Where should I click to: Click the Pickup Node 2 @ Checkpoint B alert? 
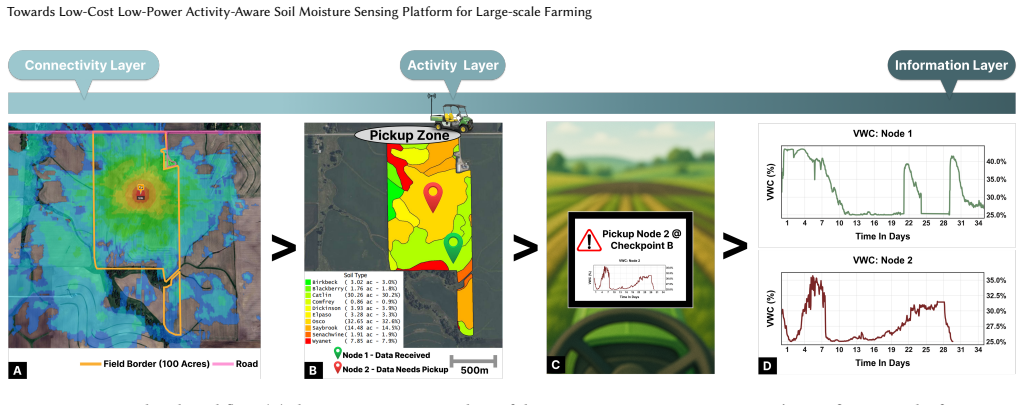click(x=631, y=260)
